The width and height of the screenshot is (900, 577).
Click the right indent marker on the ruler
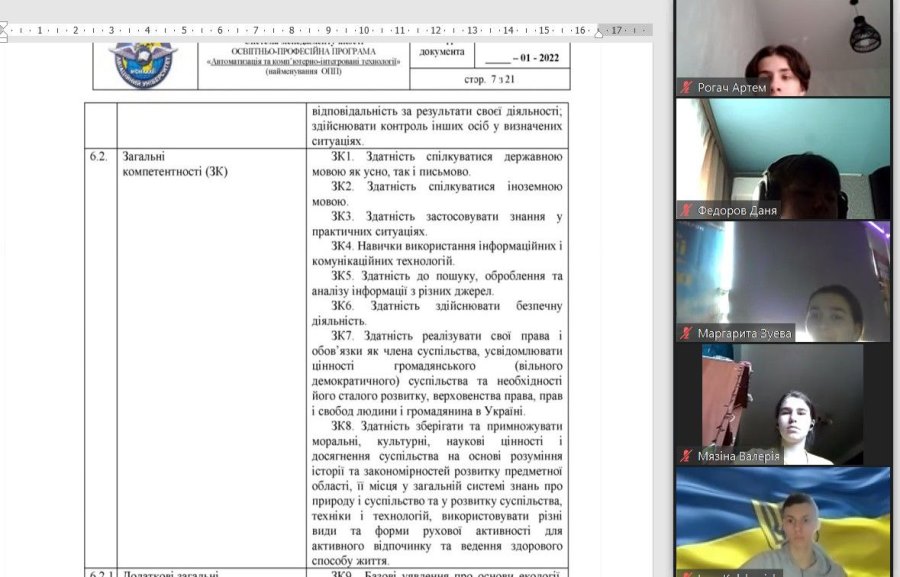pyautogui.click(x=599, y=33)
